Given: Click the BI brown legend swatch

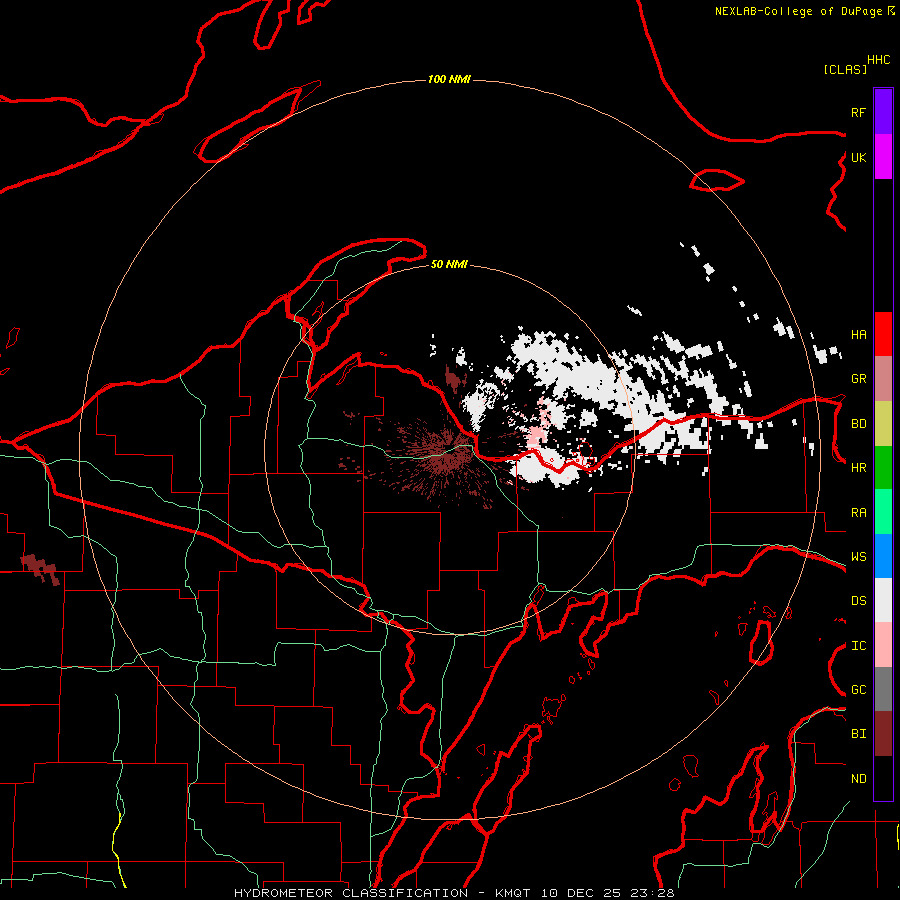Looking at the screenshot, I should tap(883, 734).
